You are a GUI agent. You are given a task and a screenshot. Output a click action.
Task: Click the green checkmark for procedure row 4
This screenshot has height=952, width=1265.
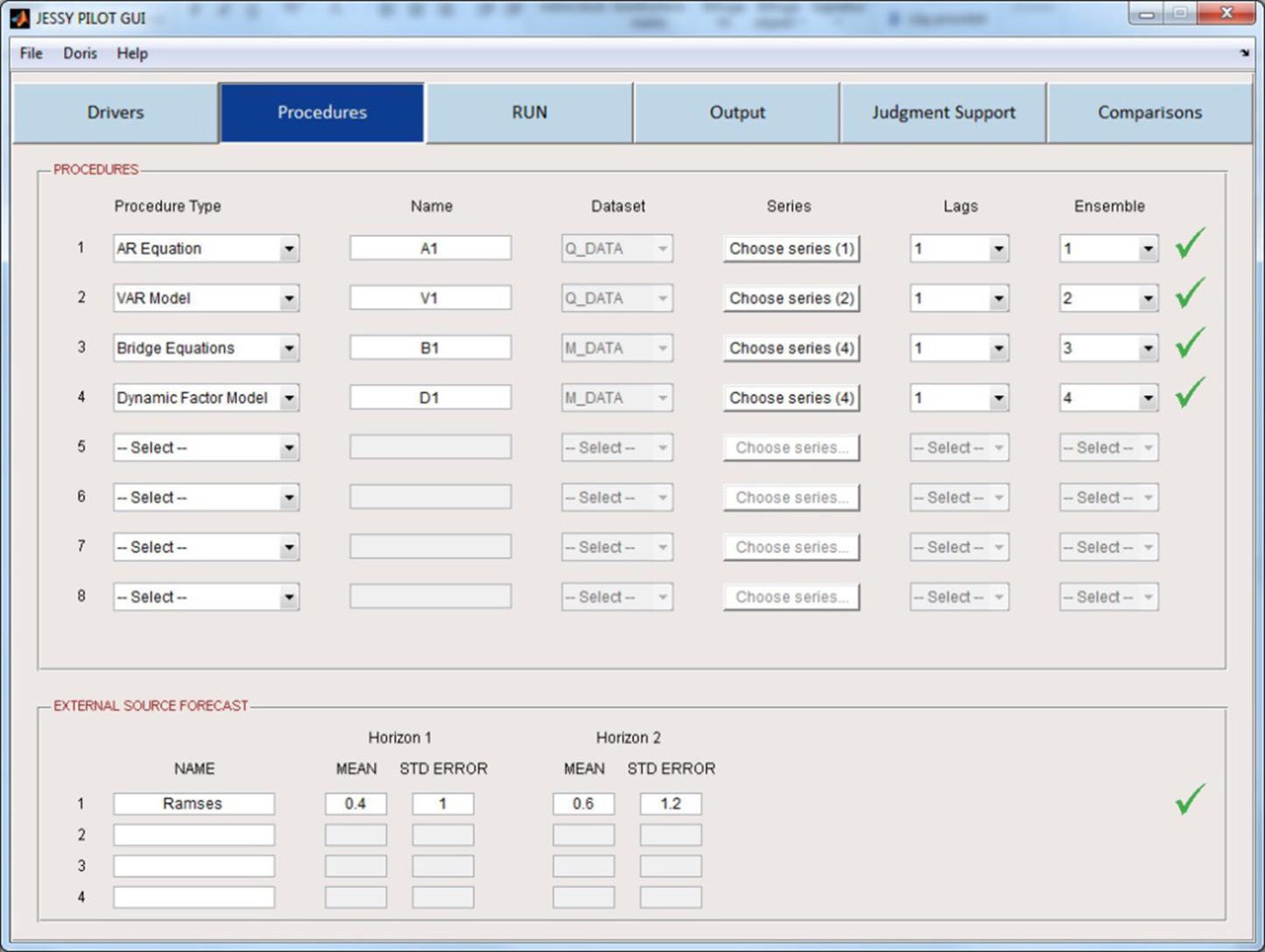tap(1190, 392)
